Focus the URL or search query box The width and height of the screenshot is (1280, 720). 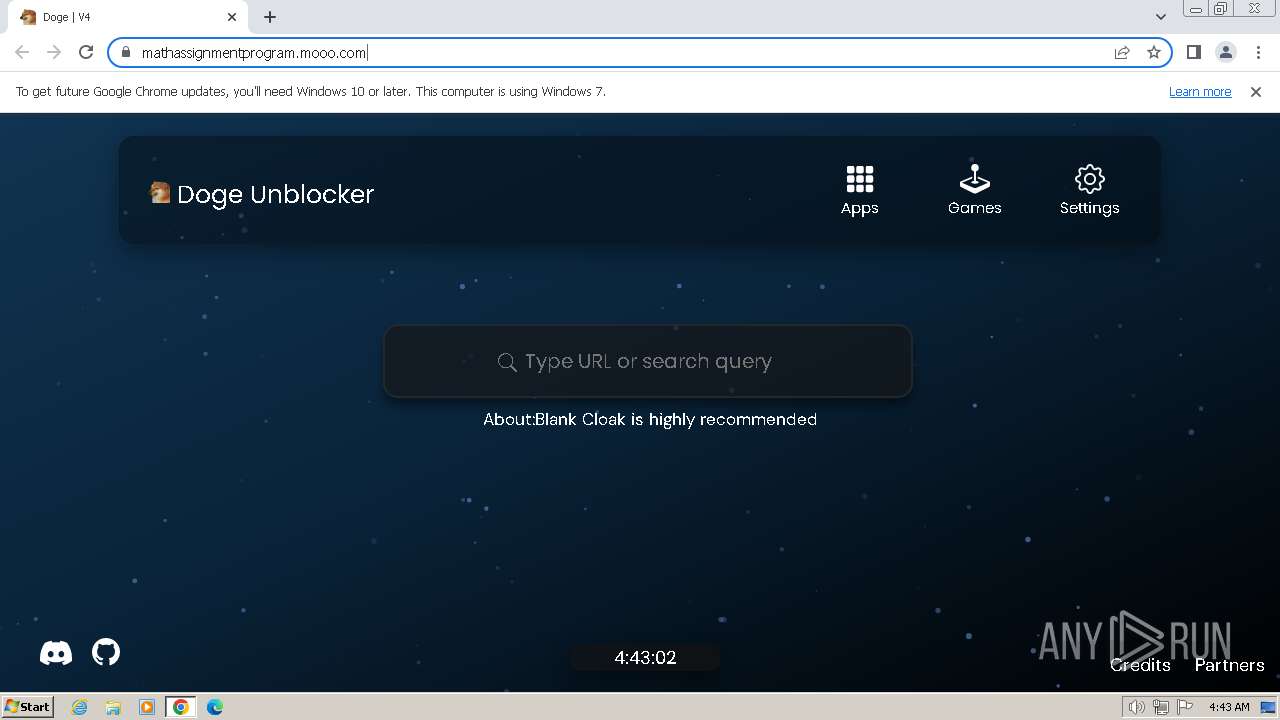click(648, 361)
